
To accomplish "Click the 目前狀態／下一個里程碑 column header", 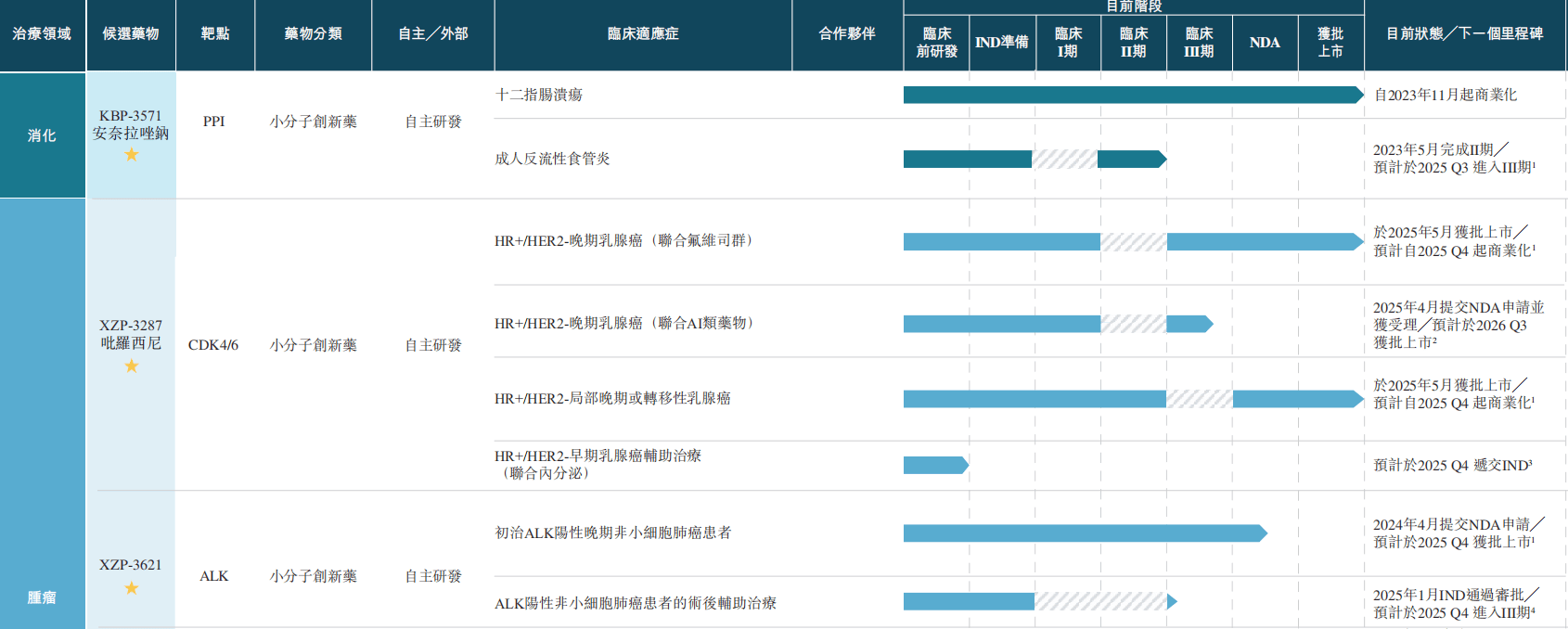I will click(x=1464, y=34).
